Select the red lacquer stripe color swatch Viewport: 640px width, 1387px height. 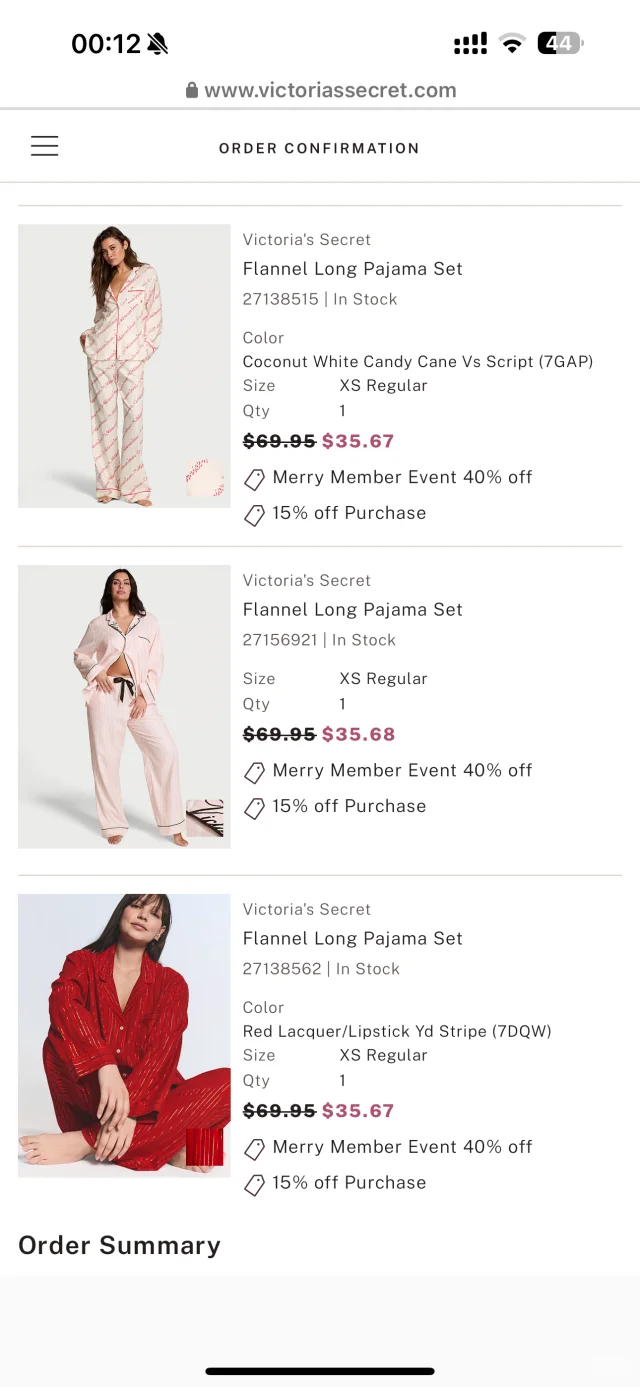(x=204, y=1147)
